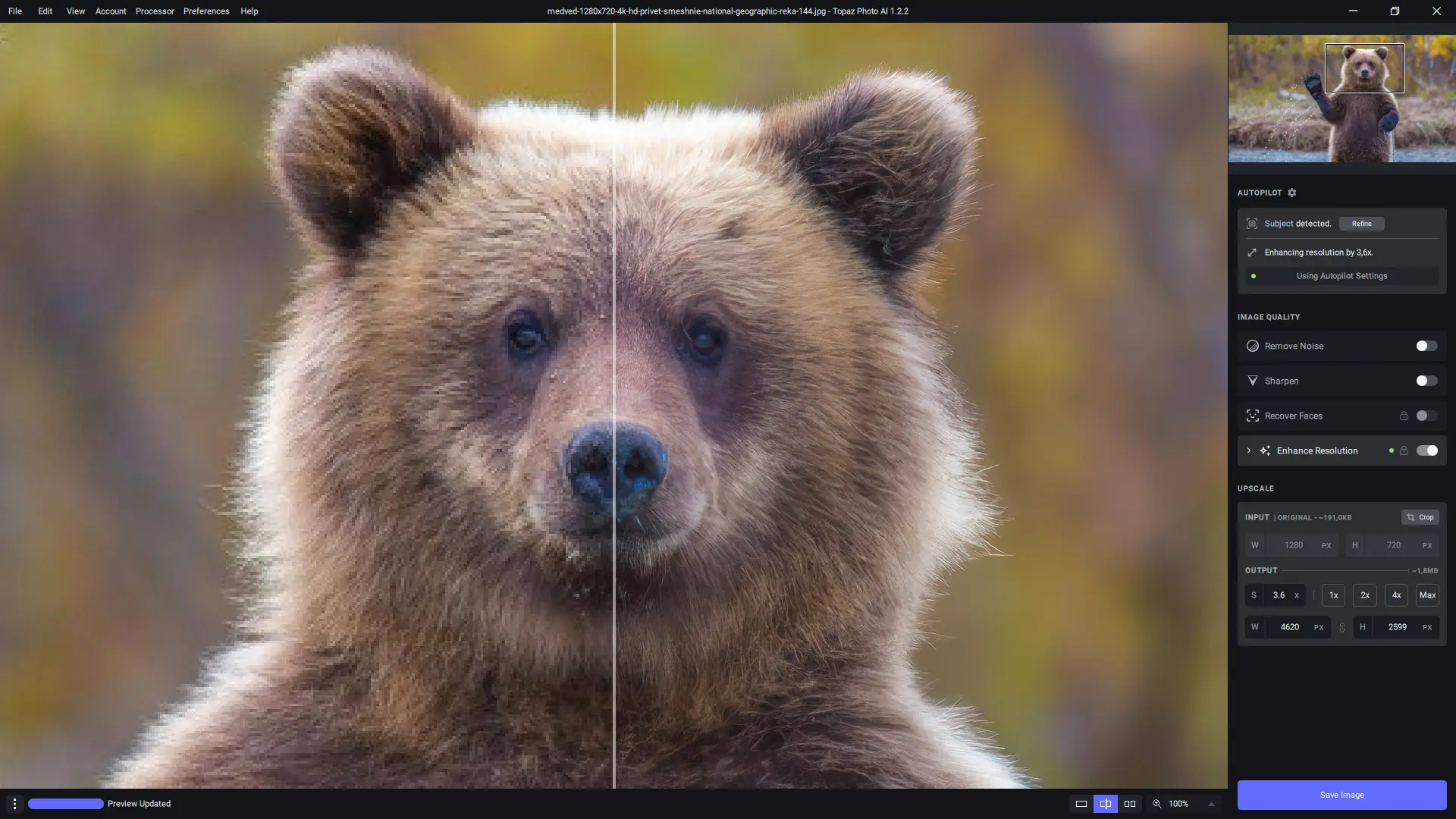
Task: Click the output width input field
Action: coord(1290,627)
